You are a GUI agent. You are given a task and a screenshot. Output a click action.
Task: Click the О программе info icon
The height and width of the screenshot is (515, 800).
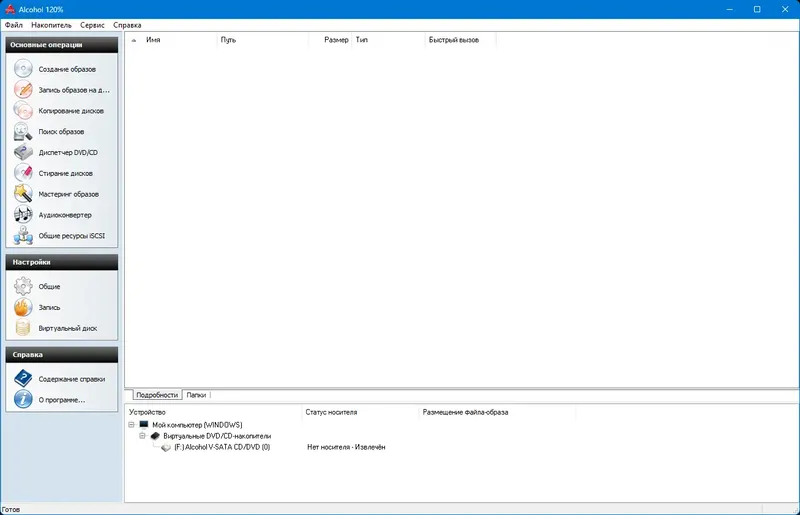pyautogui.click(x=23, y=400)
